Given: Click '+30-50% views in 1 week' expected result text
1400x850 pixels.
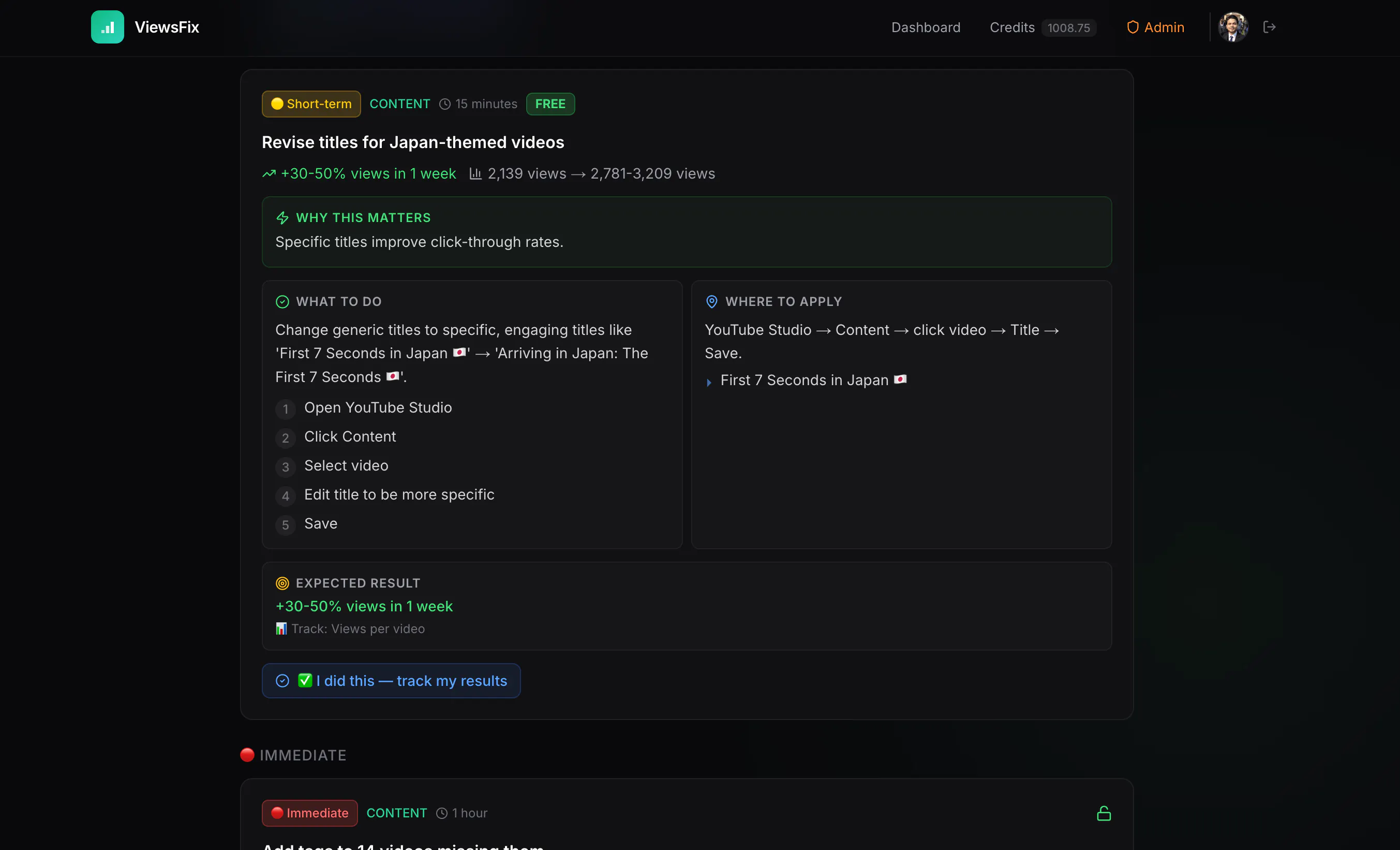Looking at the screenshot, I should (364, 606).
